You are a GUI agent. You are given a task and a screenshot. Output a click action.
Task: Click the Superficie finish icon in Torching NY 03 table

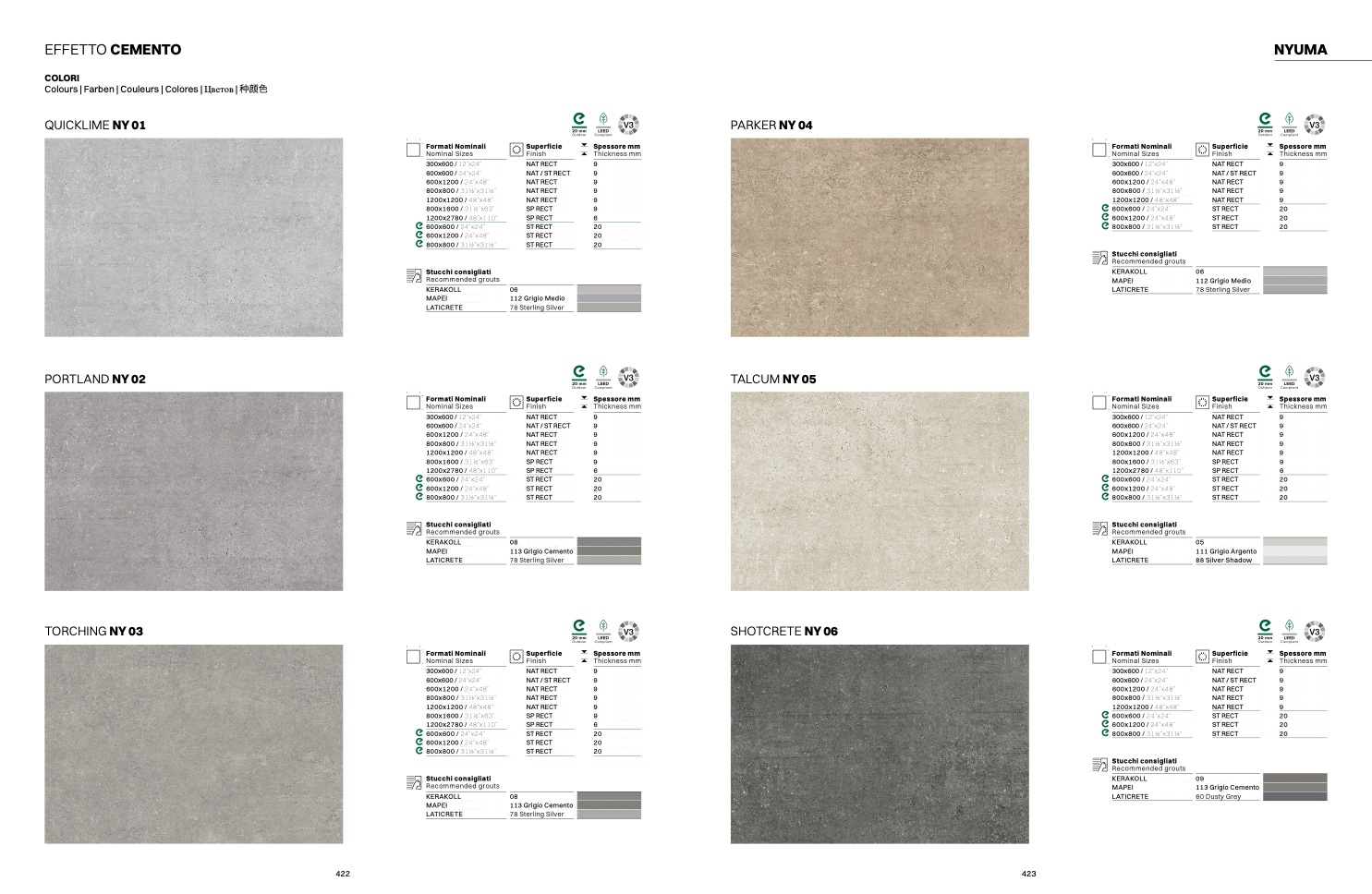point(516,657)
